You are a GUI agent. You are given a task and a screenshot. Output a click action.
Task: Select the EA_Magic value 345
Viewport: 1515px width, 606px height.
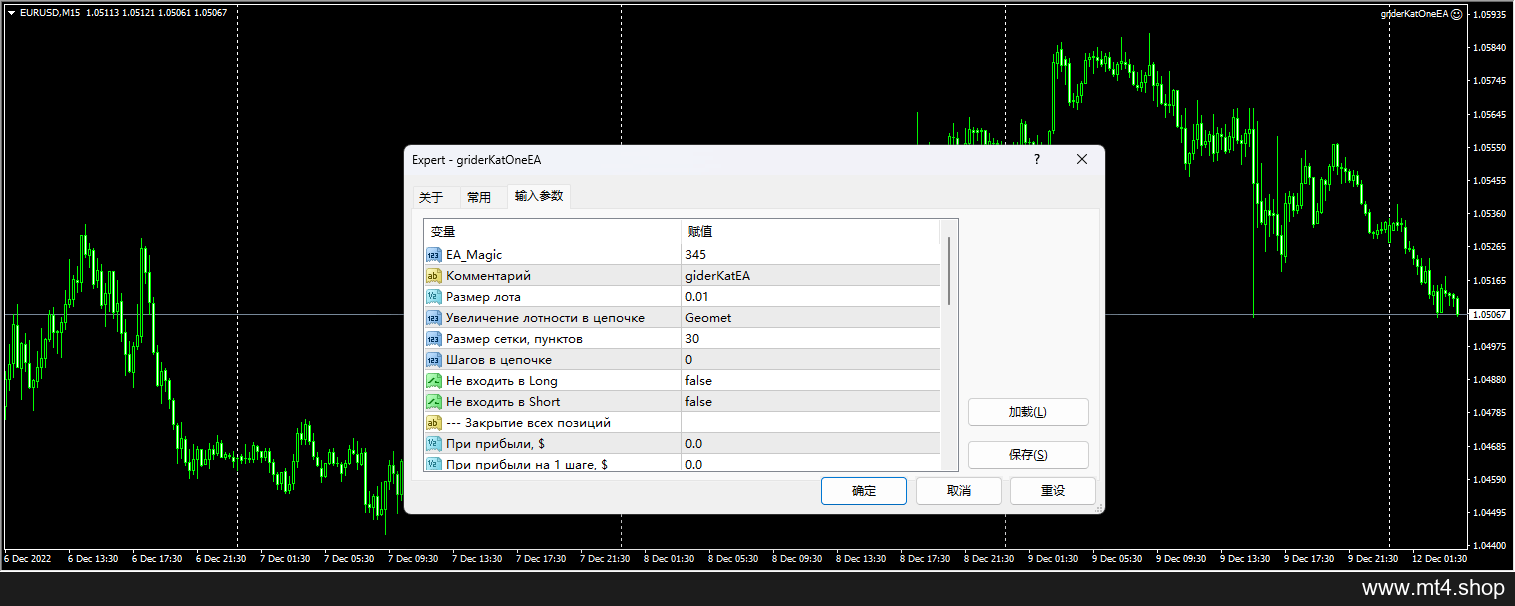click(x=695, y=255)
